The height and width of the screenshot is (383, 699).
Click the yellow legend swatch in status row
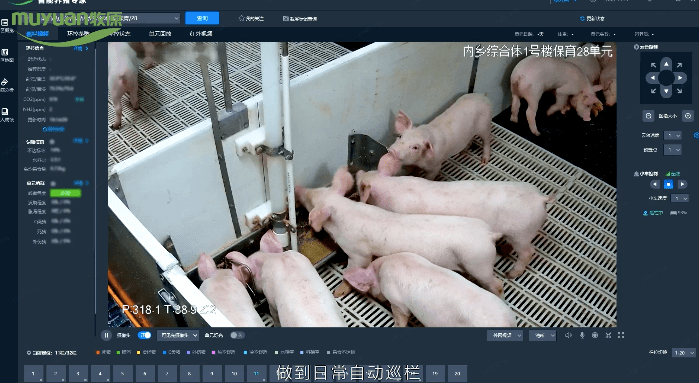[x=139, y=352]
